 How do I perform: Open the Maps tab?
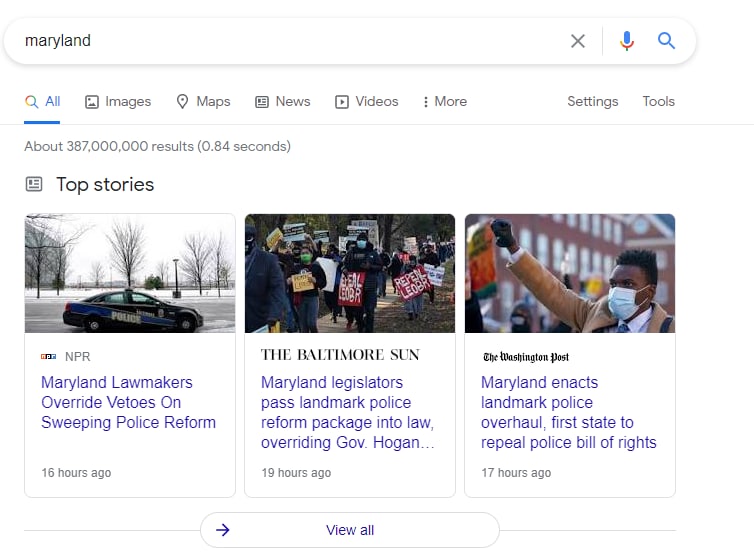(x=203, y=101)
